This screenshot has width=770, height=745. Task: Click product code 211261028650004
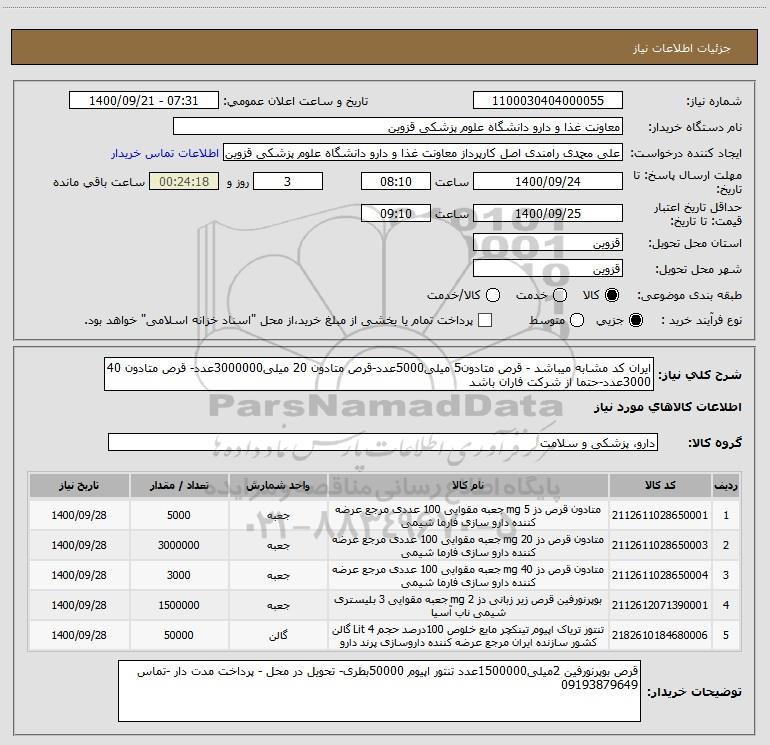pyautogui.click(x=660, y=575)
